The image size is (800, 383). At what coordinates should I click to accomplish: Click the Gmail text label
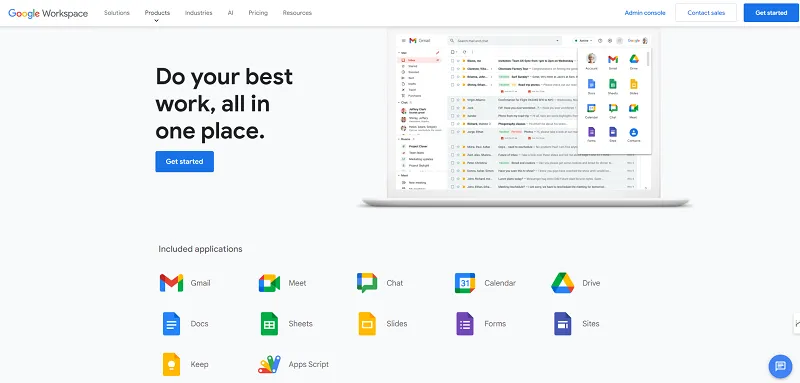201,283
